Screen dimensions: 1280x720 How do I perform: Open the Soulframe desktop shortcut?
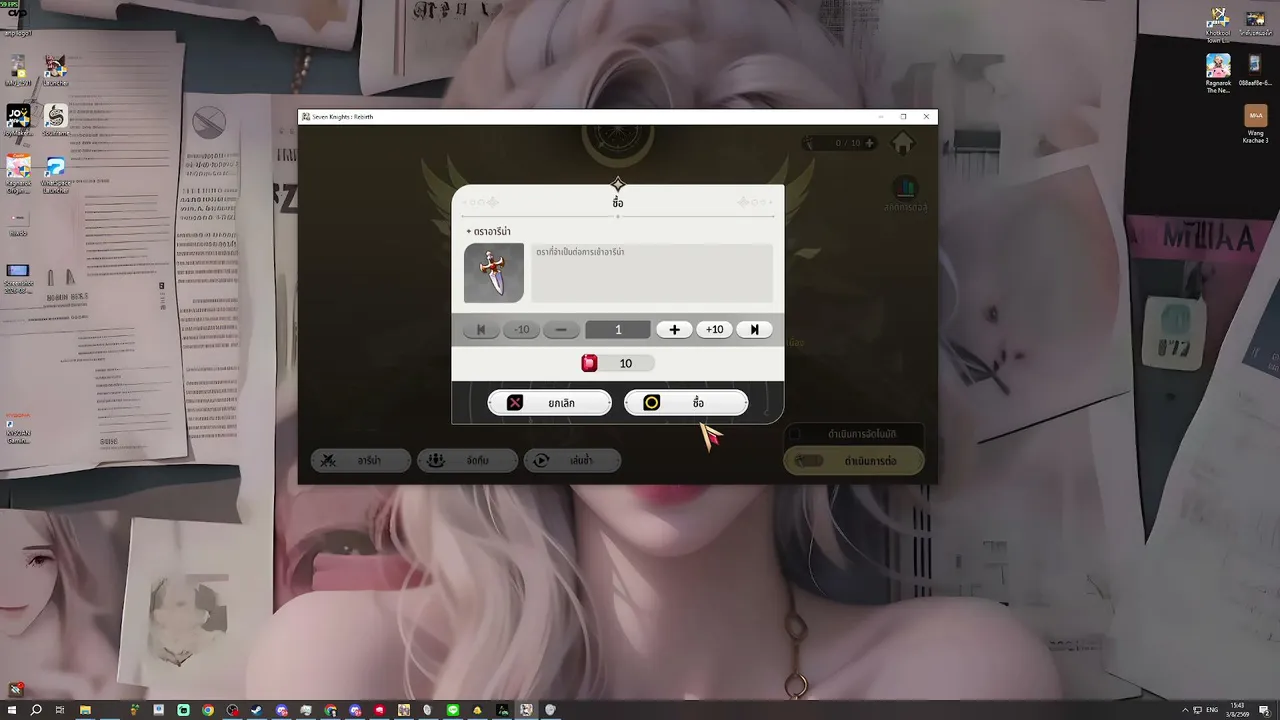pos(55,120)
